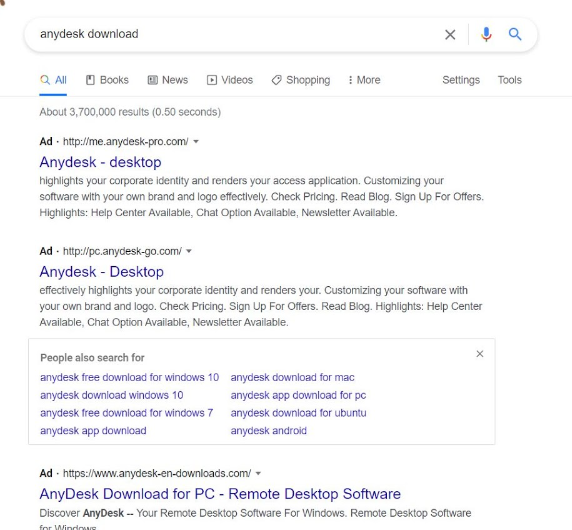The image size is (572, 530).
Task: Expand arrow next to anydesk-en-downloads.com ad URL
Action: click(x=258, y=473)
